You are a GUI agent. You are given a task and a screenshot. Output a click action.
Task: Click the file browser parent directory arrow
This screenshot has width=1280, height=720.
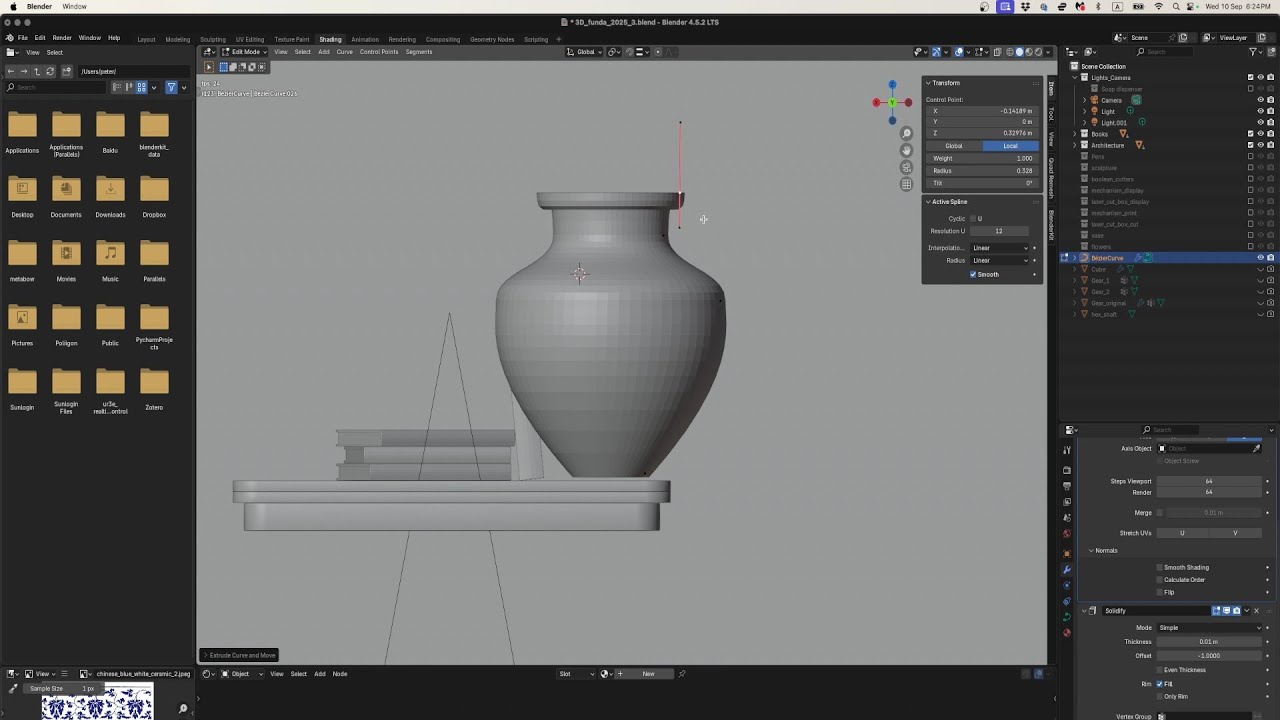37,71
